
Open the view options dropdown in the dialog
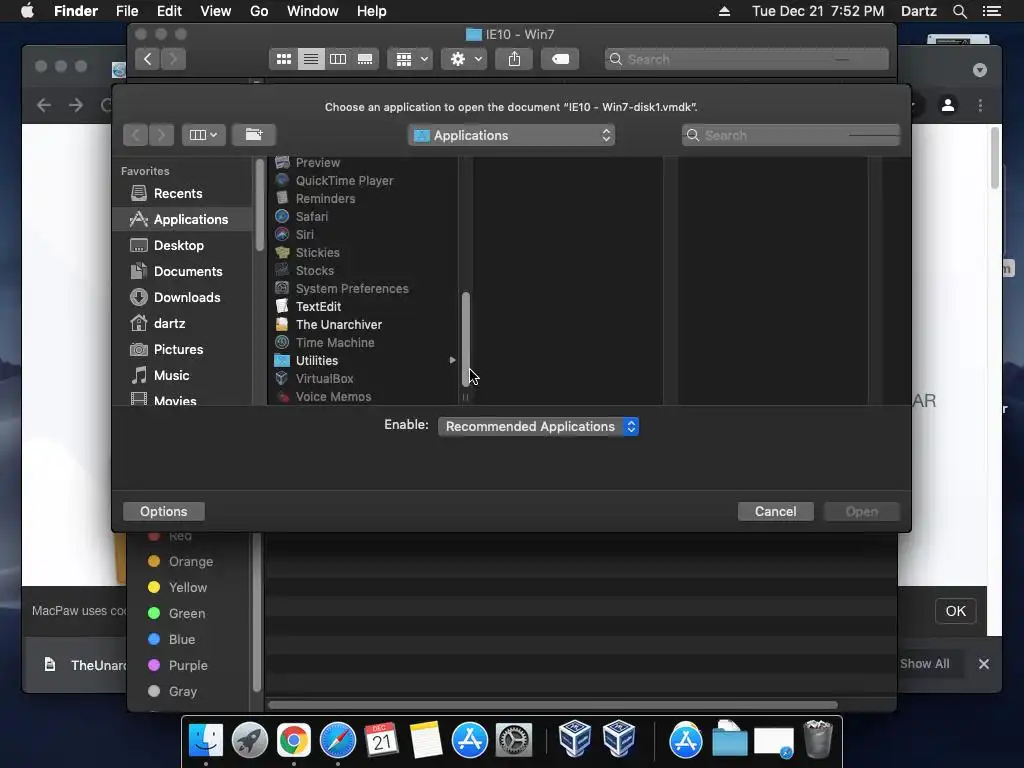point(203,135)
